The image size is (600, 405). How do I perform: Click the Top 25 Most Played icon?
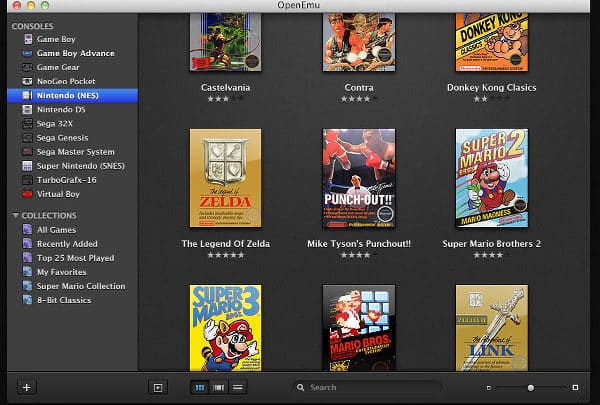click(x=28, y=258)
